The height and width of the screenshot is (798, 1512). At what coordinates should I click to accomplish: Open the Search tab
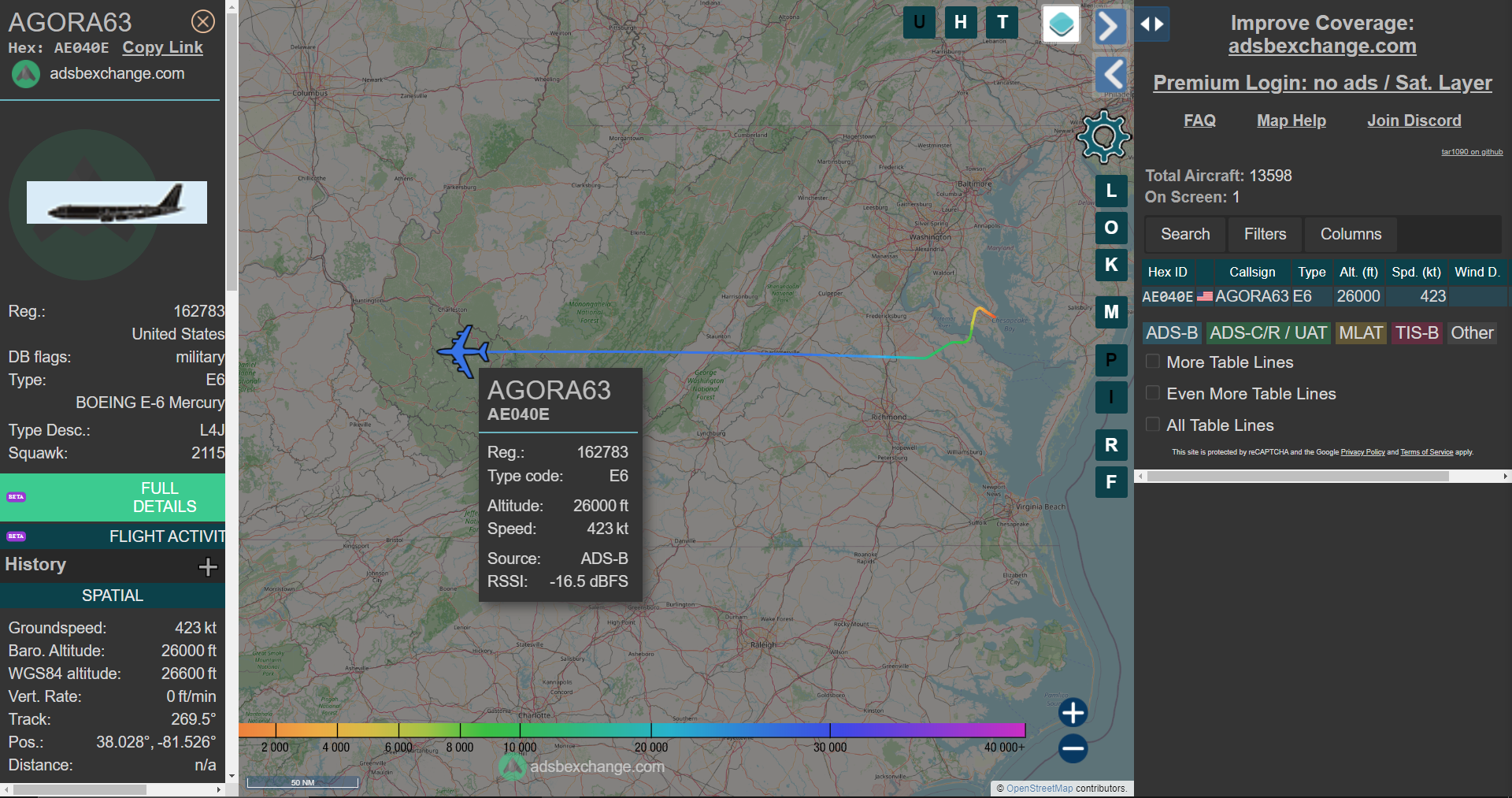click(x=1185, y=234)
